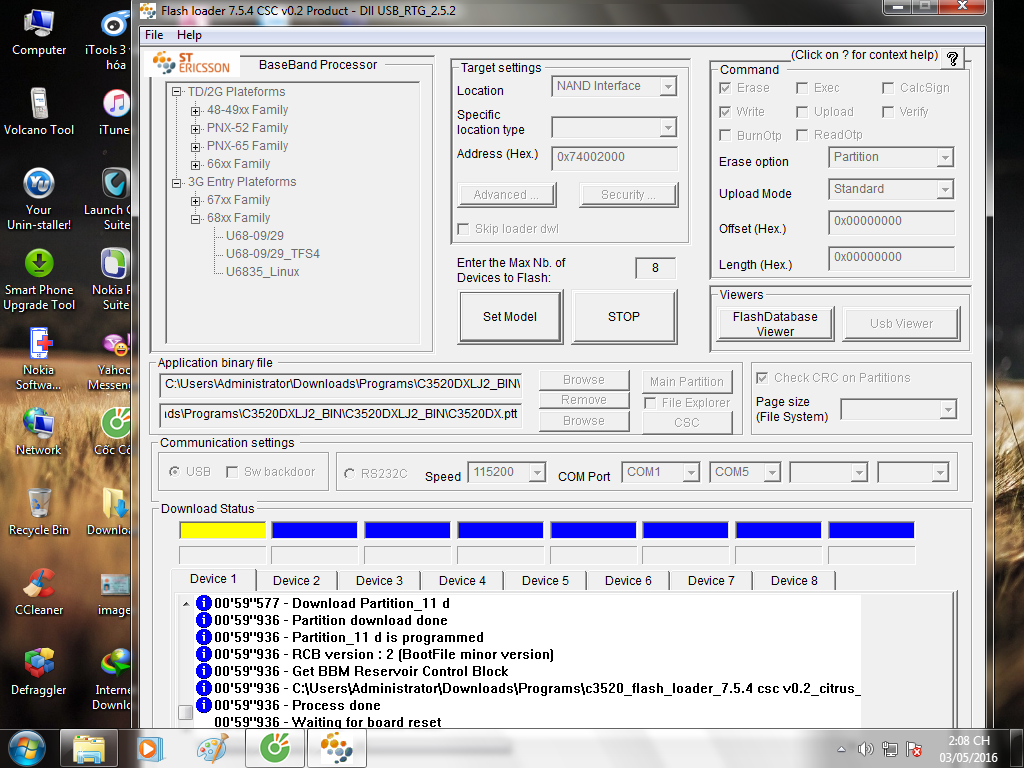The height and width of the screenshot is (768, 1024).
Task: Click the context help question mark icon
Action: pyautogui.click(x=952, y=59)
